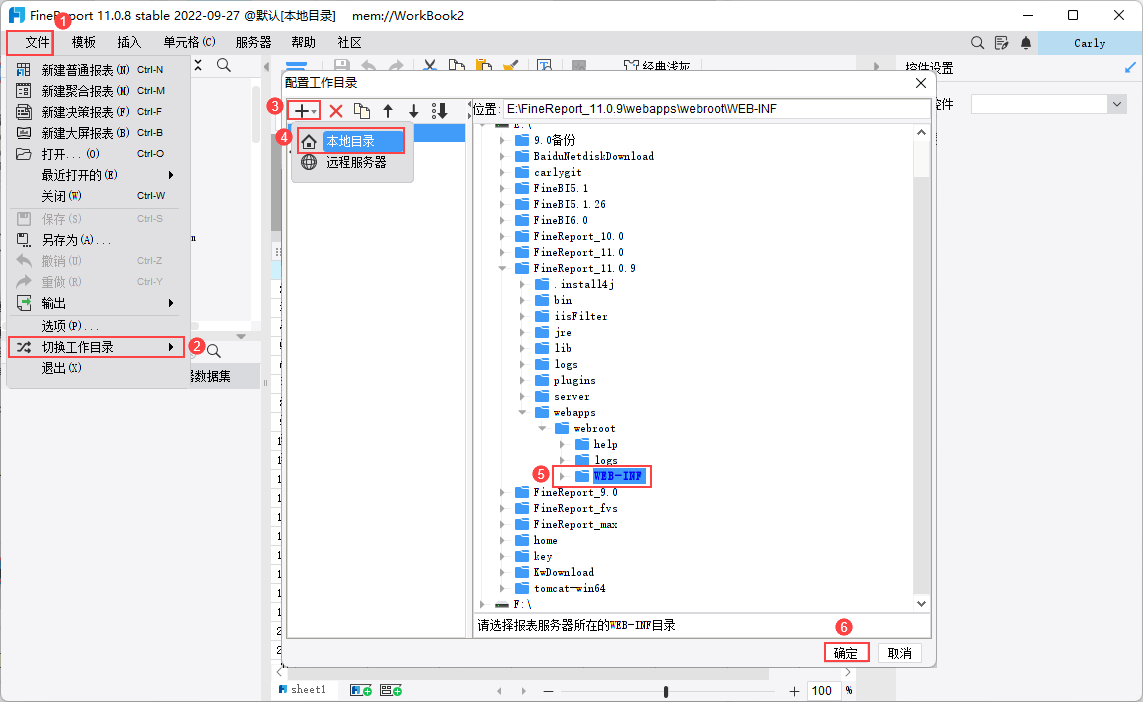Switch to the sheet1 tab
1143x702 pixels.
coord(303,690)
